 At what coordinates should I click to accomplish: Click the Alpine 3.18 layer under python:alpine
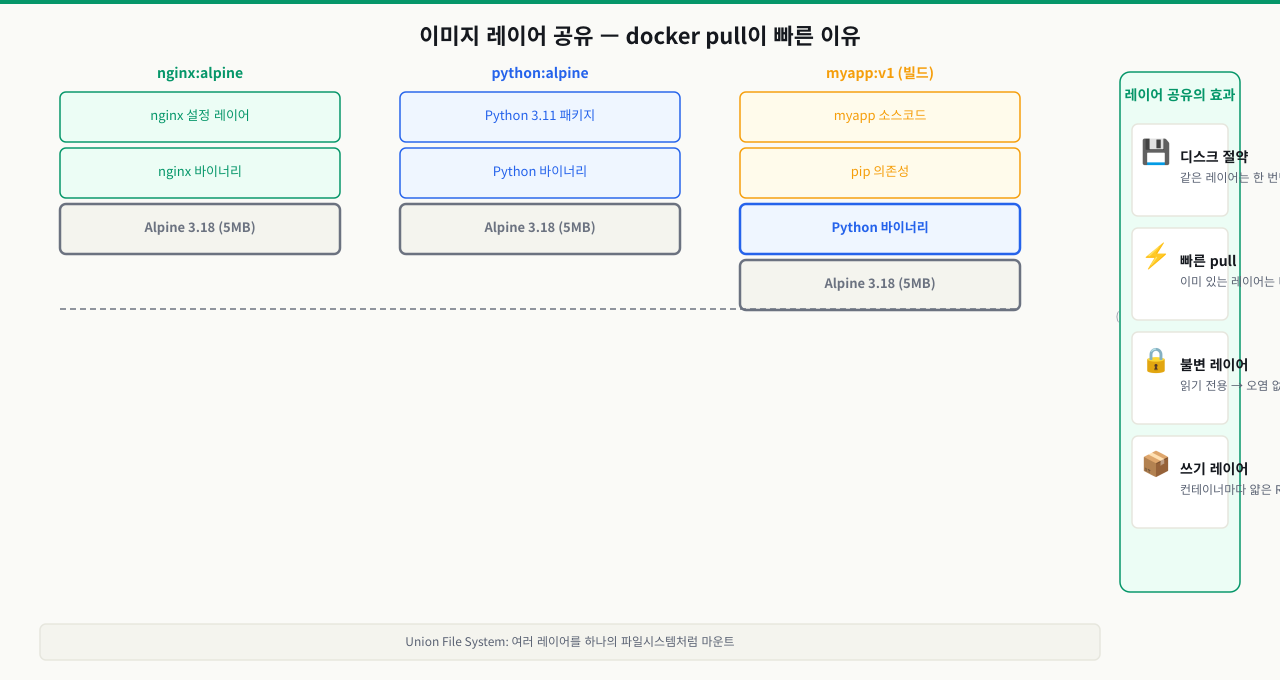(540, 229)
